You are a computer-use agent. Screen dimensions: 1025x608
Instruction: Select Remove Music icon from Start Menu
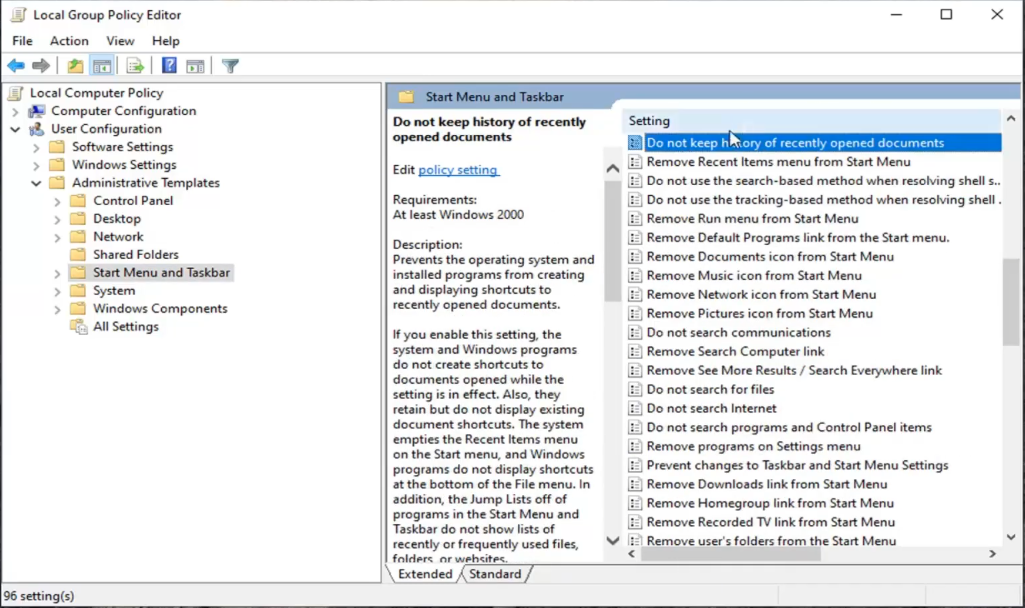(754, 275)
